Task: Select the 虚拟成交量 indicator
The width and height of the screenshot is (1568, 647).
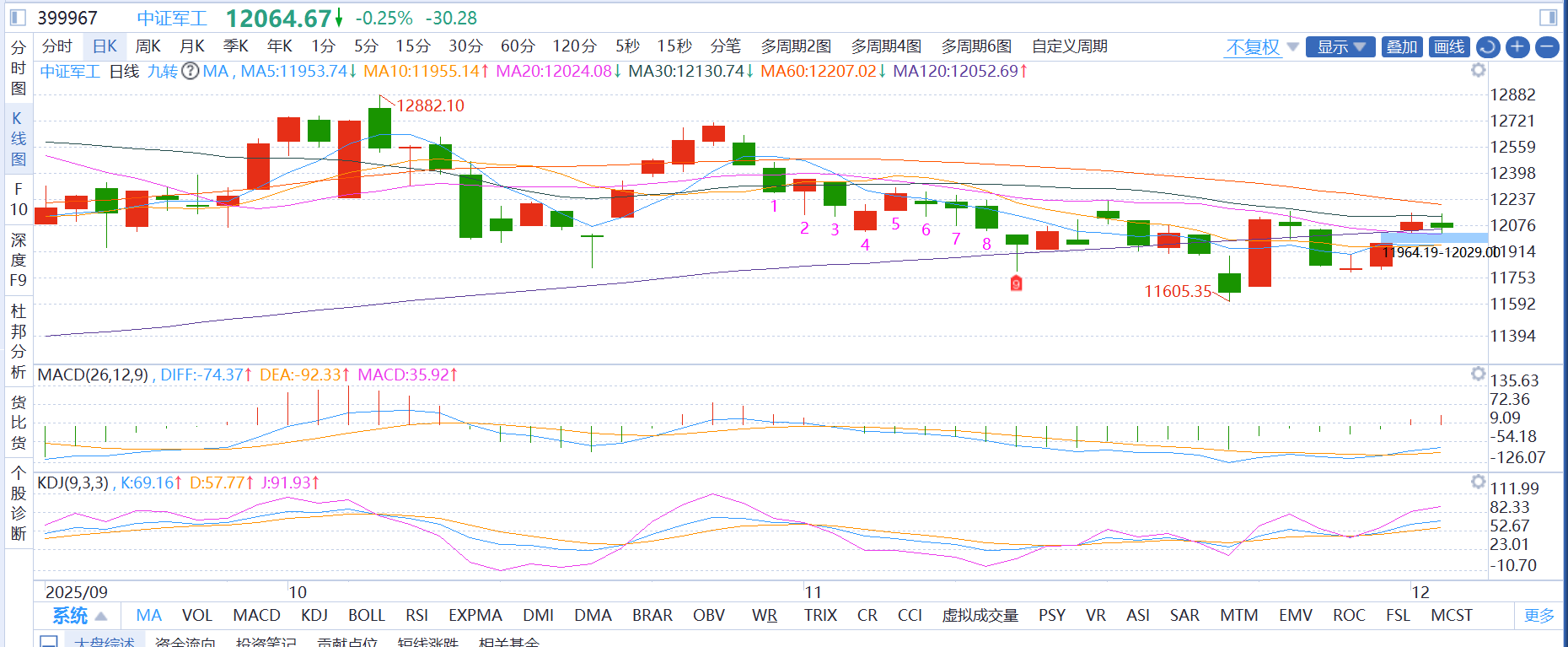Action: click(x=980, y=616)
